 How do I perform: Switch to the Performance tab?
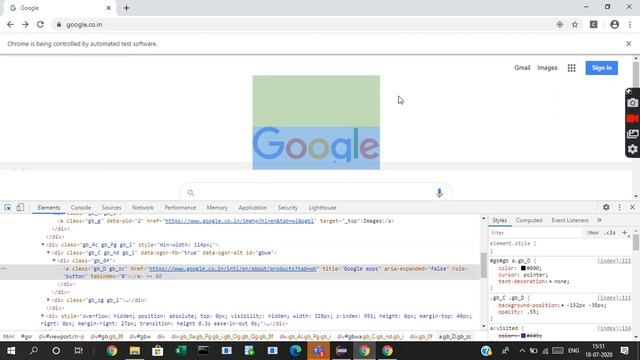click(180, 207)
